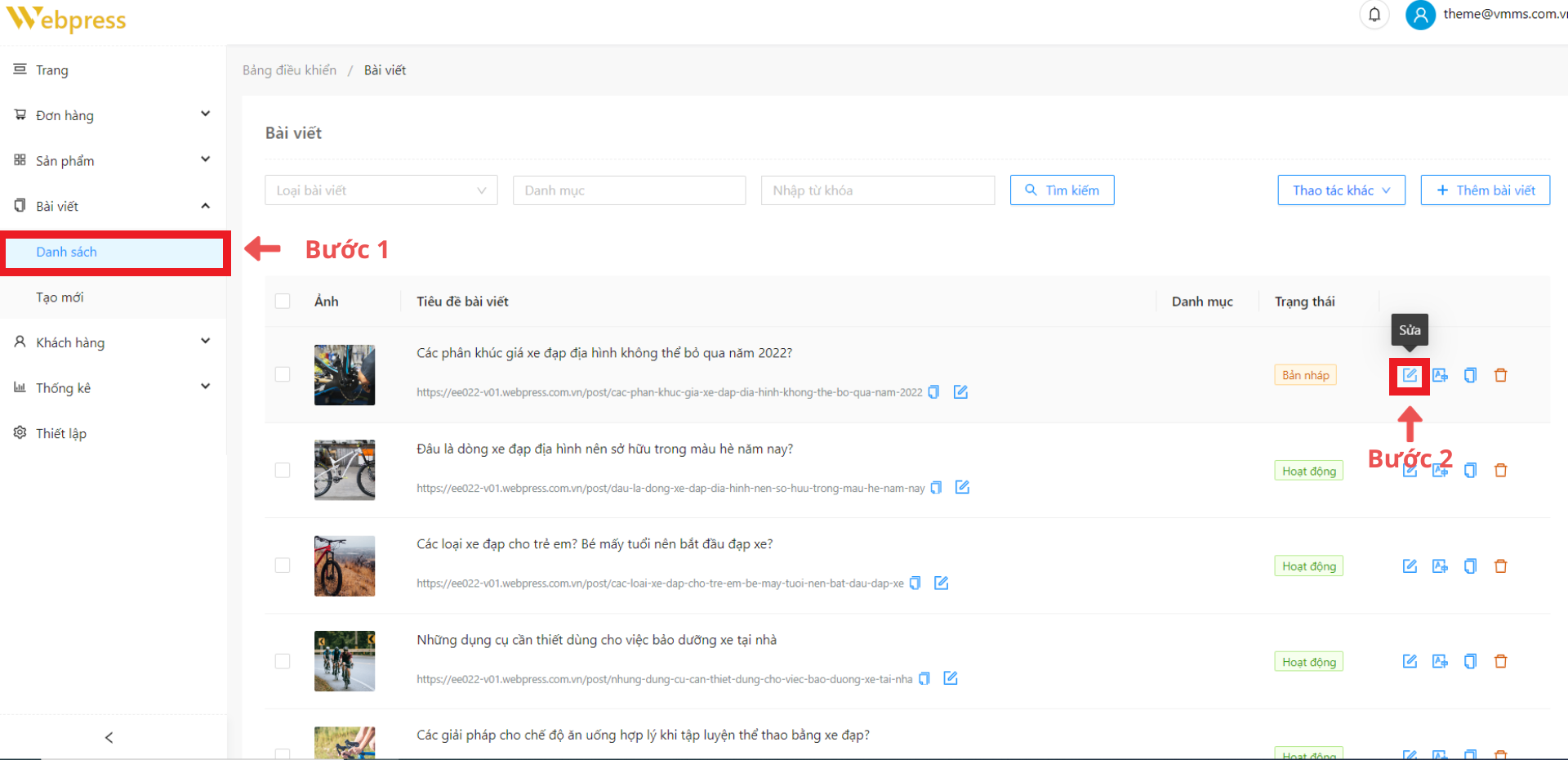Focus the Nhập từ khóa keyword field
This screenshot has width=1568, height=760.
click(x=877, y=190)
